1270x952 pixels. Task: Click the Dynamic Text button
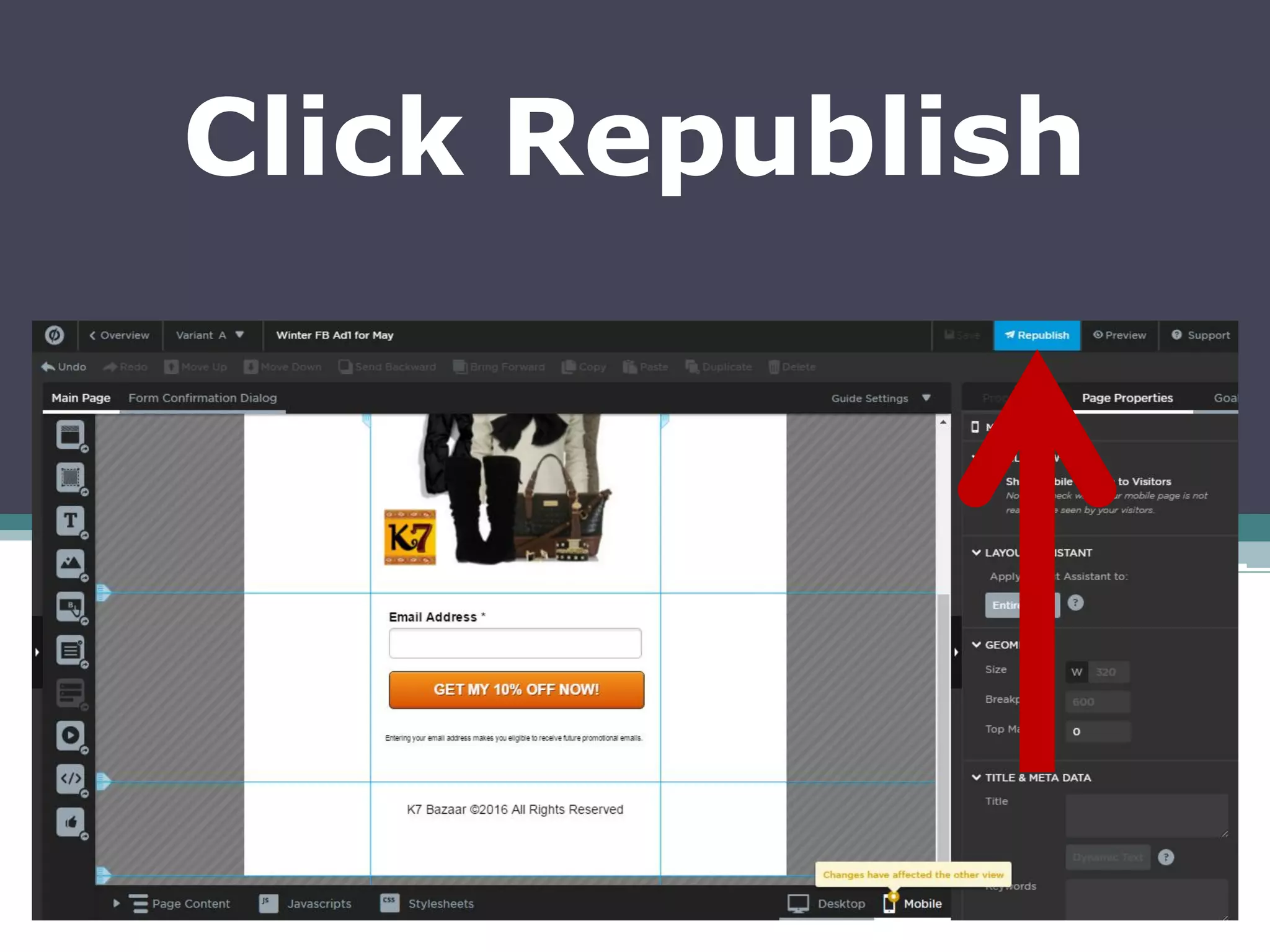pos(1108,857)
